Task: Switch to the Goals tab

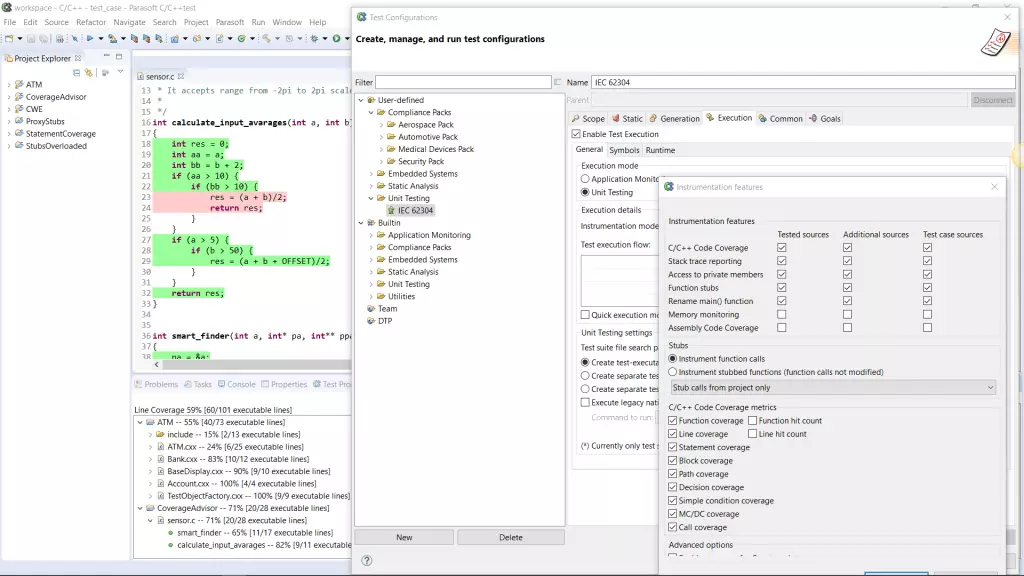Action: click(x=825, y=118)
